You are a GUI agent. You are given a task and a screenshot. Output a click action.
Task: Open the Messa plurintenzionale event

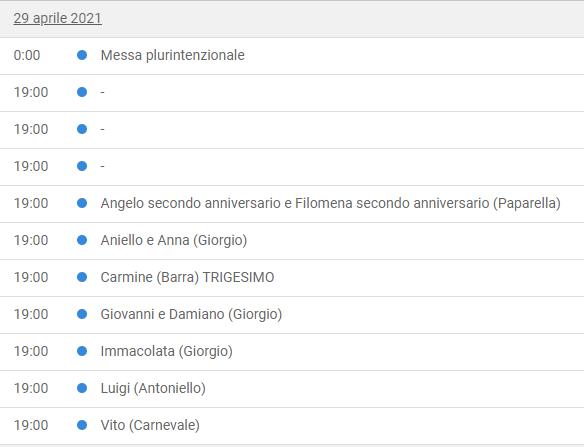[x=172, y=55]
